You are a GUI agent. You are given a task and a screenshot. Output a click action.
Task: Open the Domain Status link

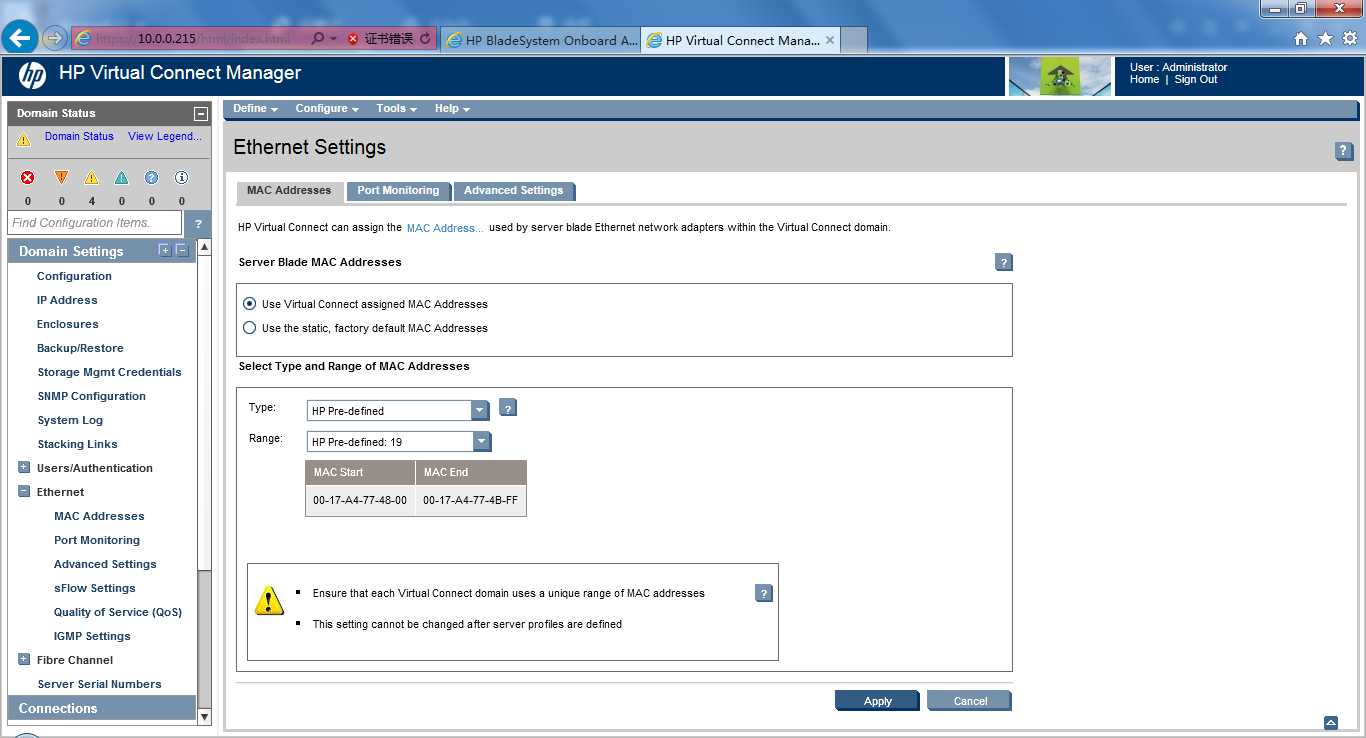(x=79, y=136)
